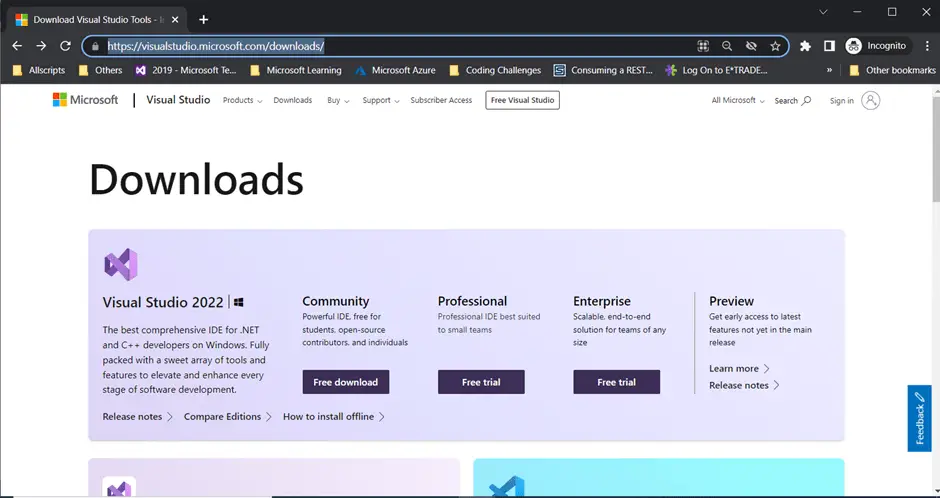Click the Free Visual Studio button

(x=522, y=100)
